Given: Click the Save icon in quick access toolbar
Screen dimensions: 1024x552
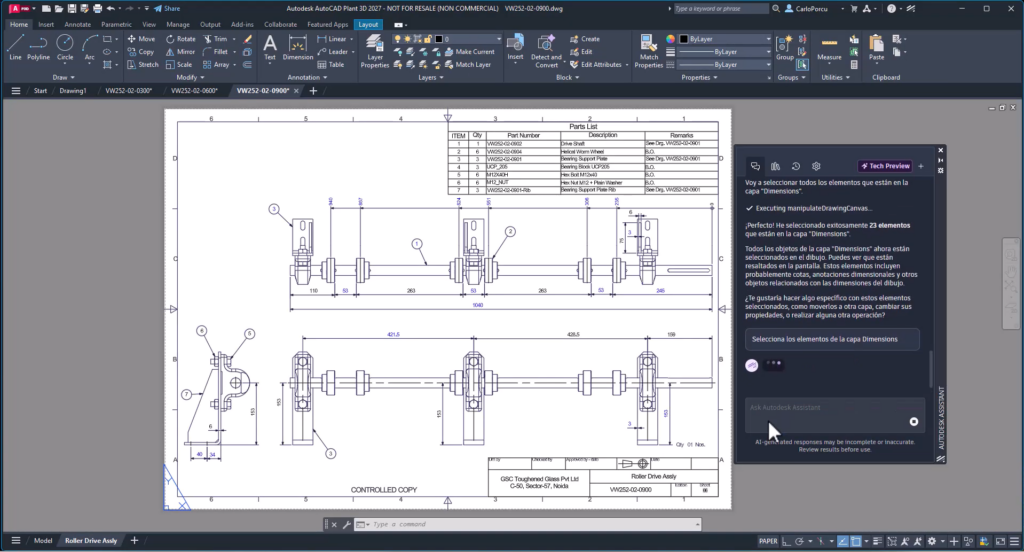Looking at the screenshot, I should click(72, 8).
